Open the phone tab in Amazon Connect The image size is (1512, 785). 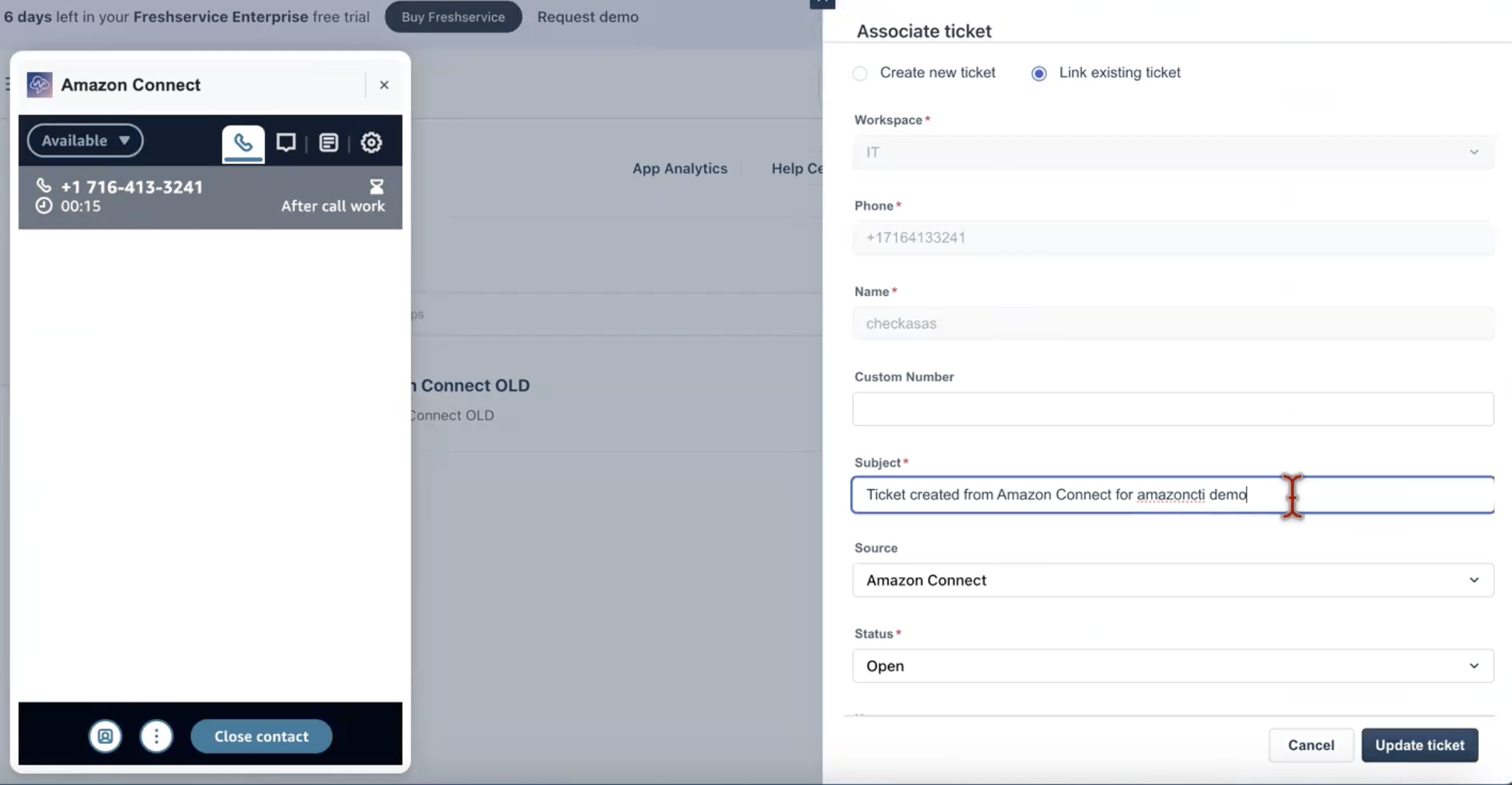click(x=243, y=142)
